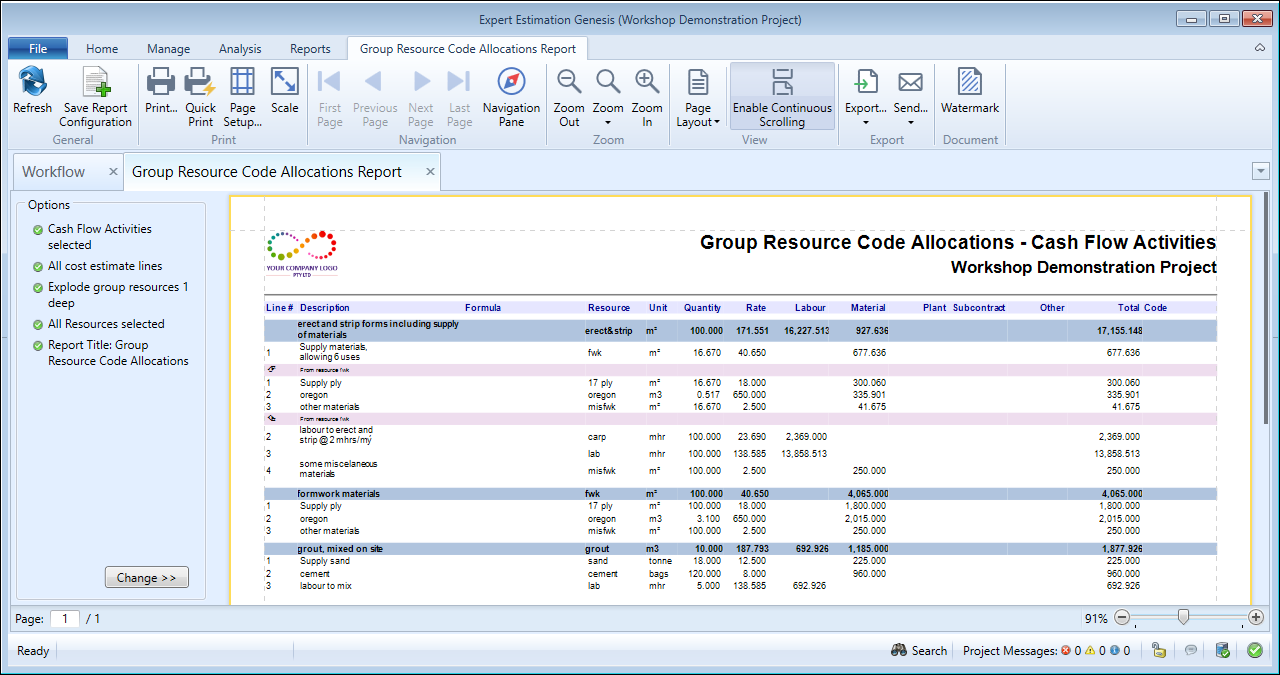Open the Export dropdown menu

[865, 97]
